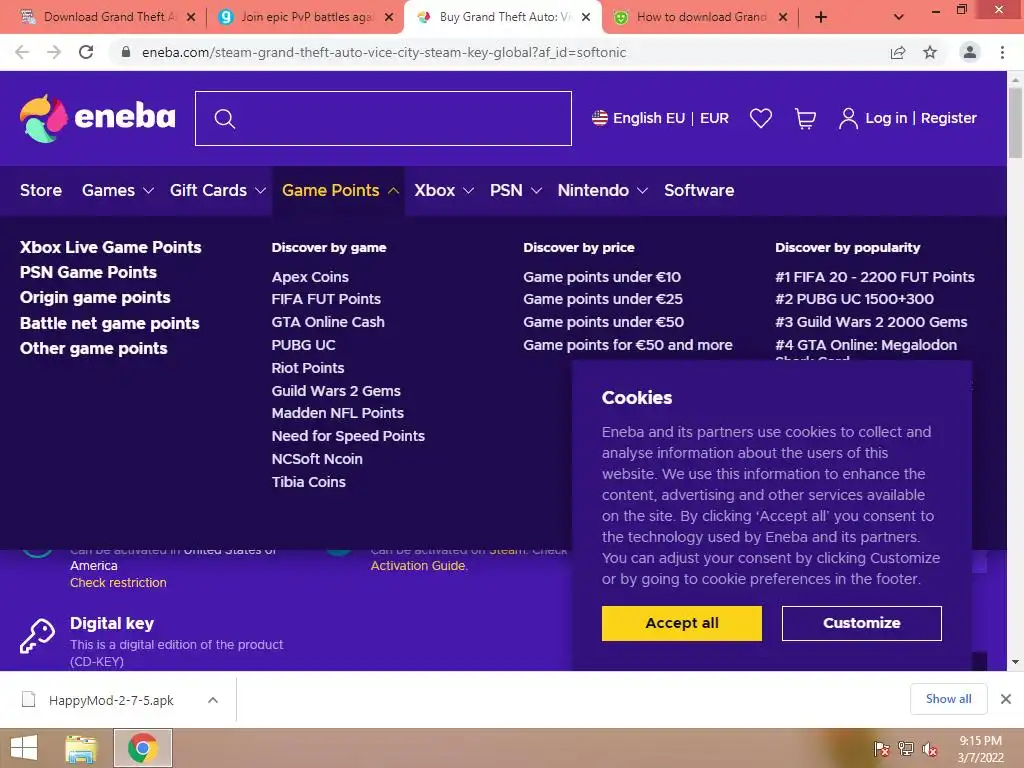Image resolution: width=1024 pixels, height=768 pixels.
Task: Open the wishlist heart icon
Action: click(761, 118)
